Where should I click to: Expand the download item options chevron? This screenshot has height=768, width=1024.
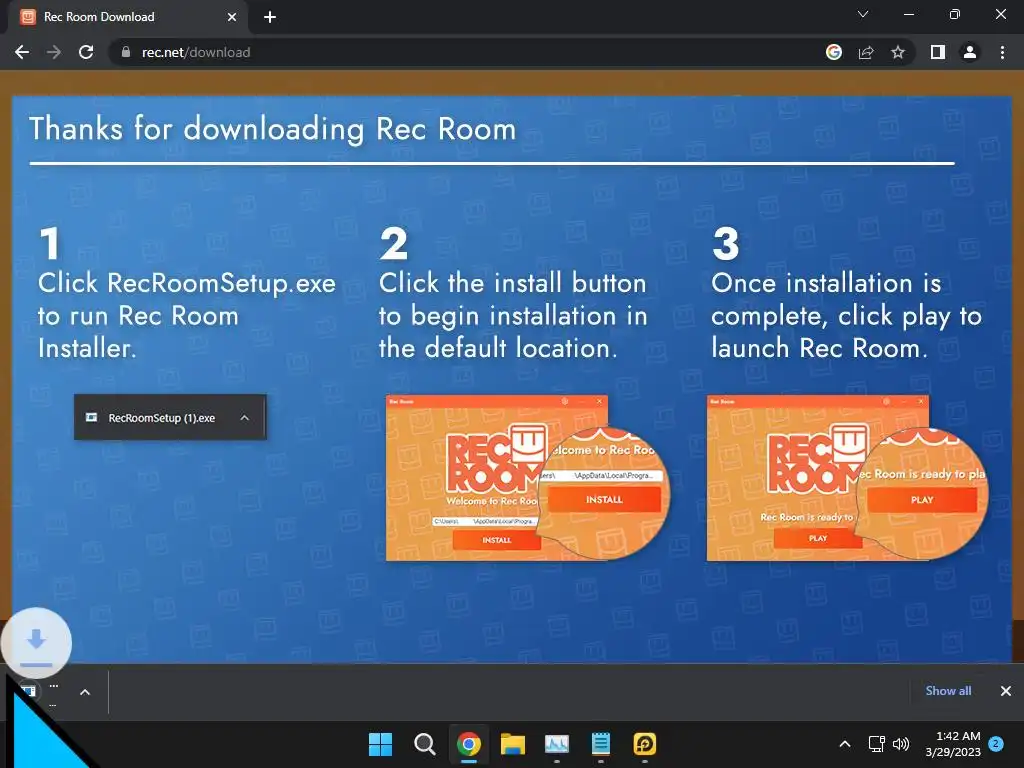point(85,692)
